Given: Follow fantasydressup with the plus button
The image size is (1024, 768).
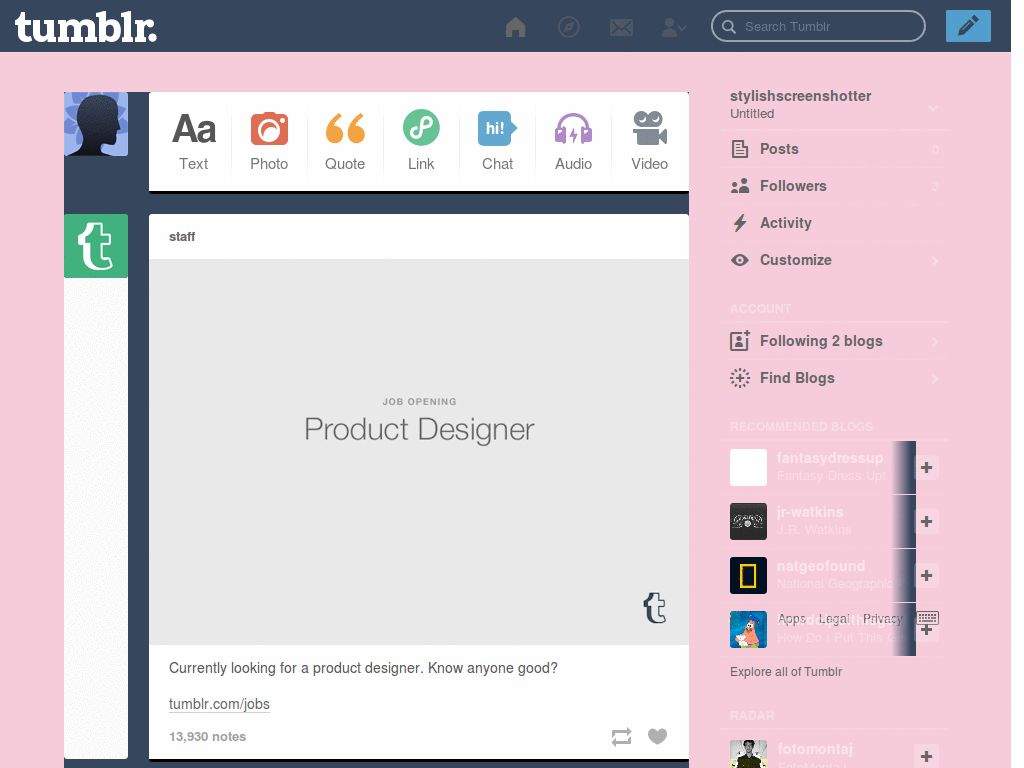Looking at the screenshot, I should pos(926,468).
